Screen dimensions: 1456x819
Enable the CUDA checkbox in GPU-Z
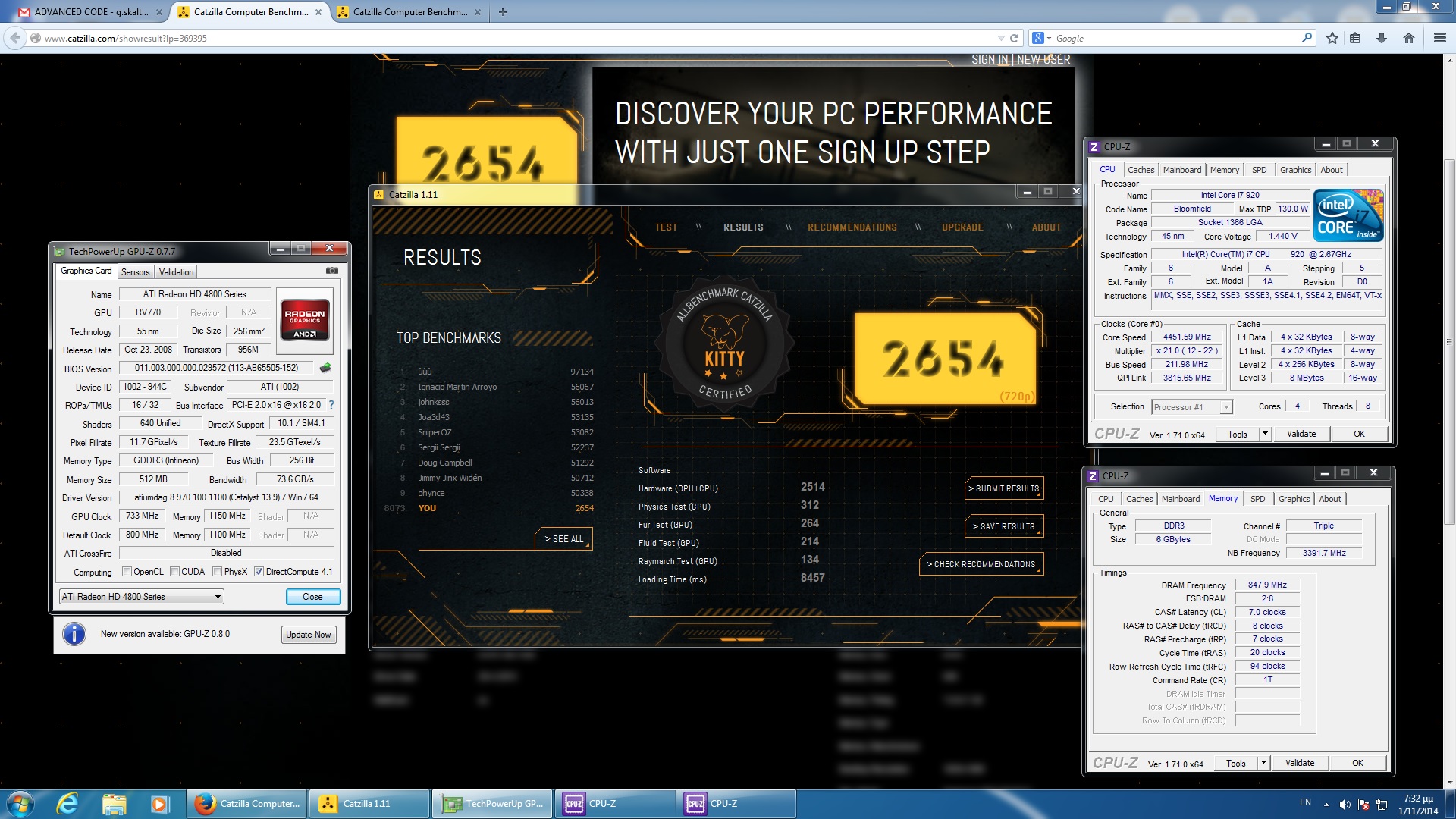coord(175,572)
